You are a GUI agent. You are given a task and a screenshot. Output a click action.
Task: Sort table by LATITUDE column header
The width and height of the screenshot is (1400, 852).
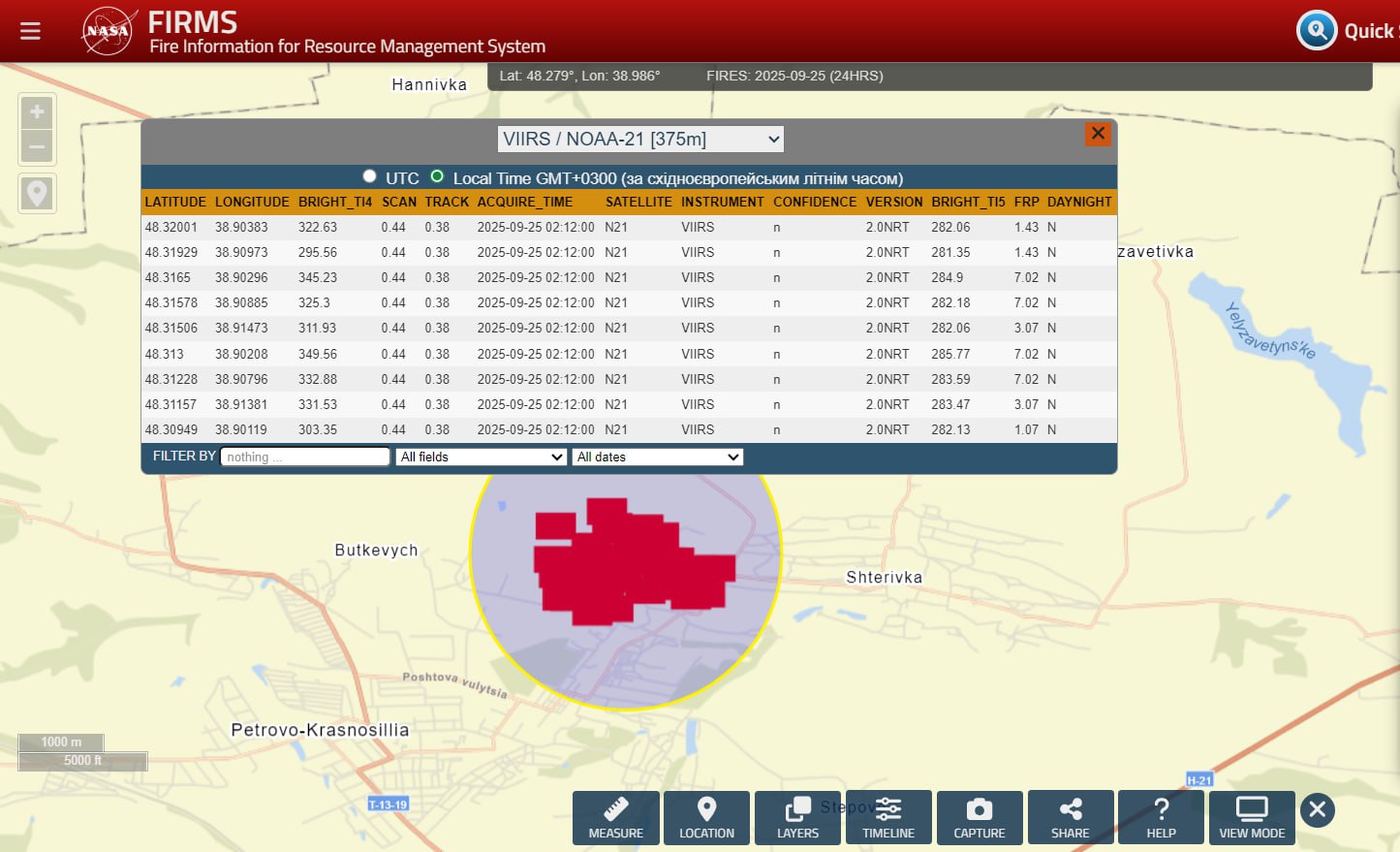pyautogui.click(x=175, y=202)
